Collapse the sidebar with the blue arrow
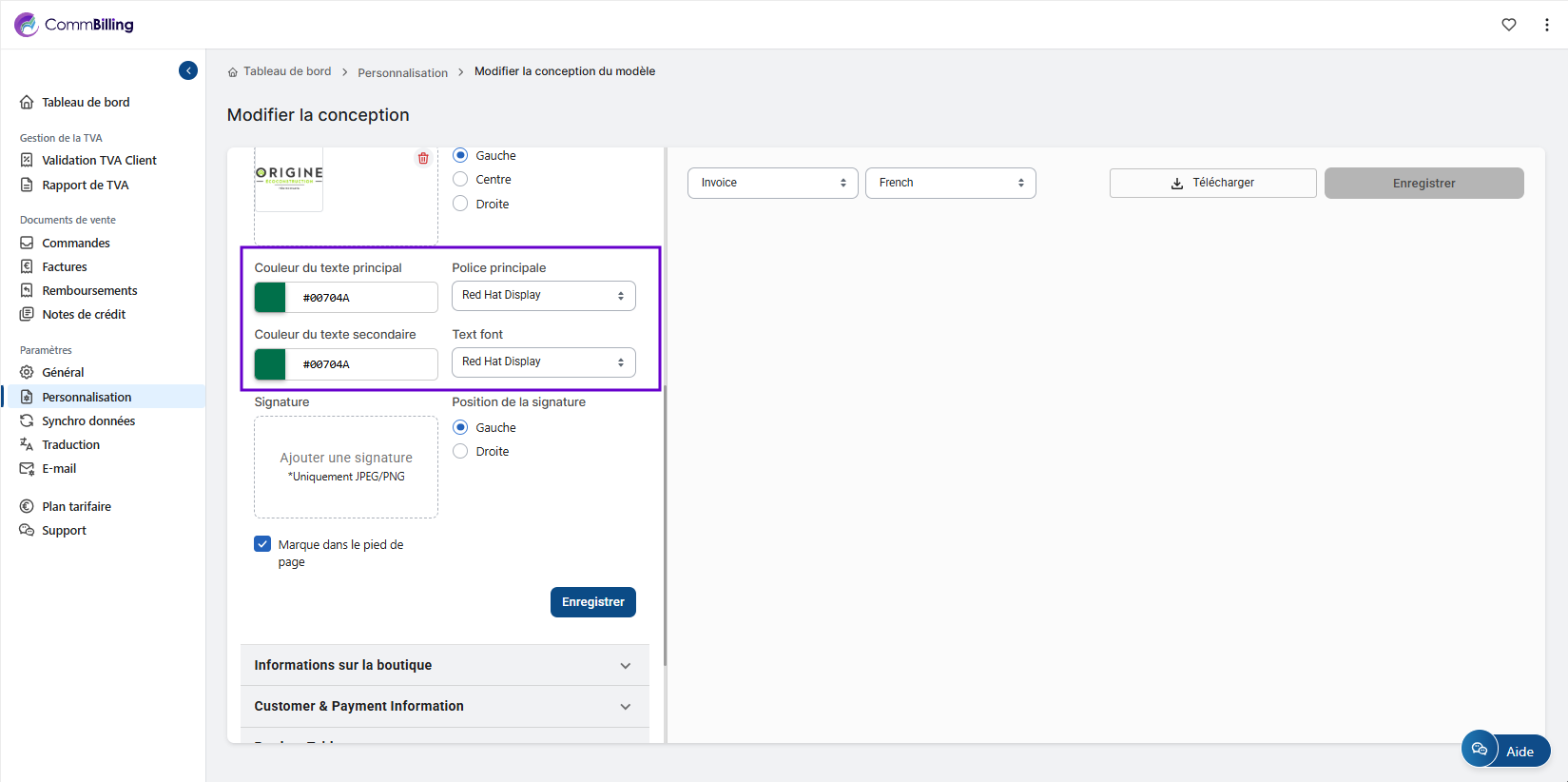 [x=188, y=70]
